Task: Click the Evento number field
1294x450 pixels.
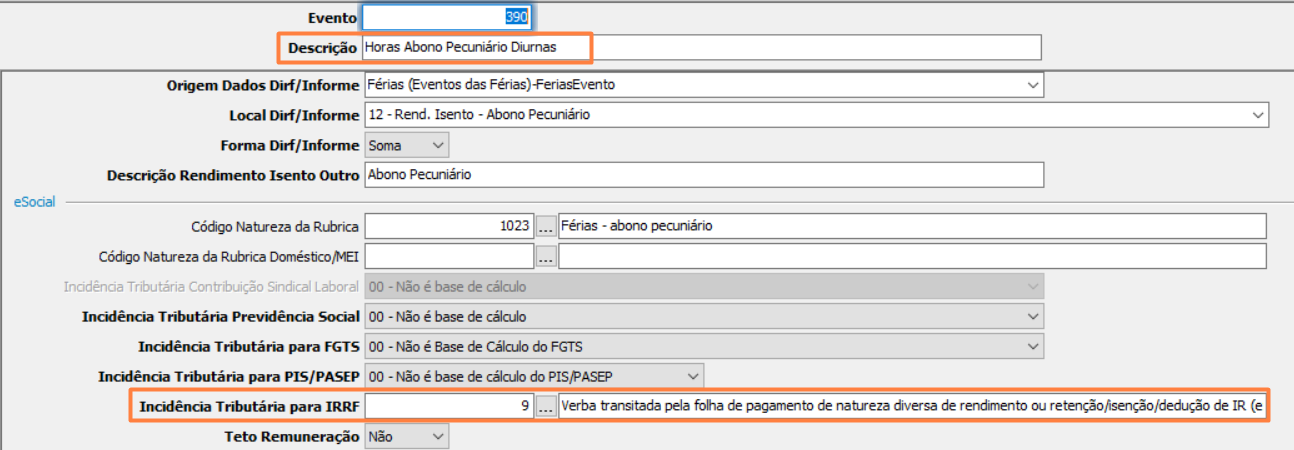Action: point(447,17)
